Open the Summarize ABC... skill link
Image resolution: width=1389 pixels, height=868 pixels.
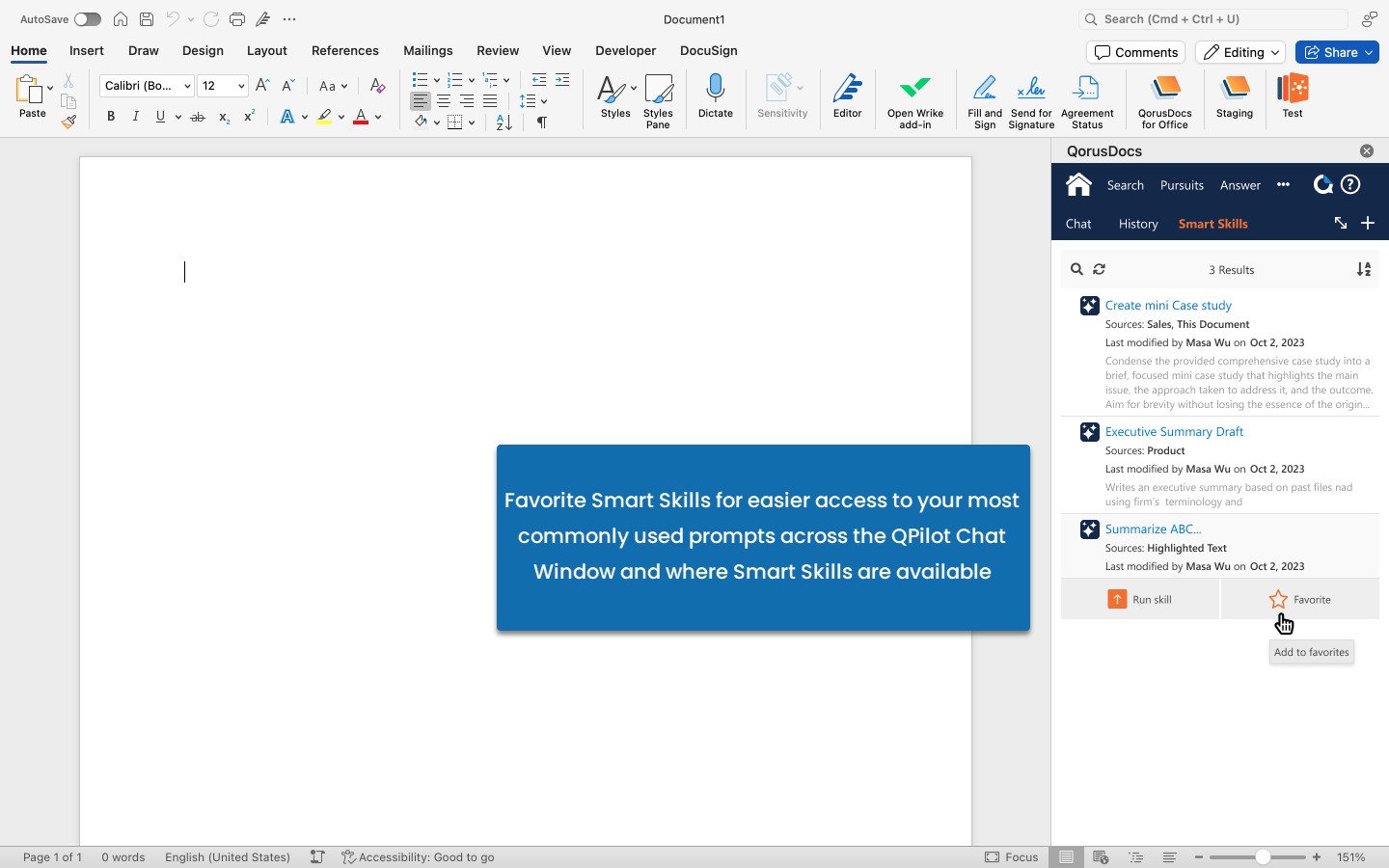1154,529
